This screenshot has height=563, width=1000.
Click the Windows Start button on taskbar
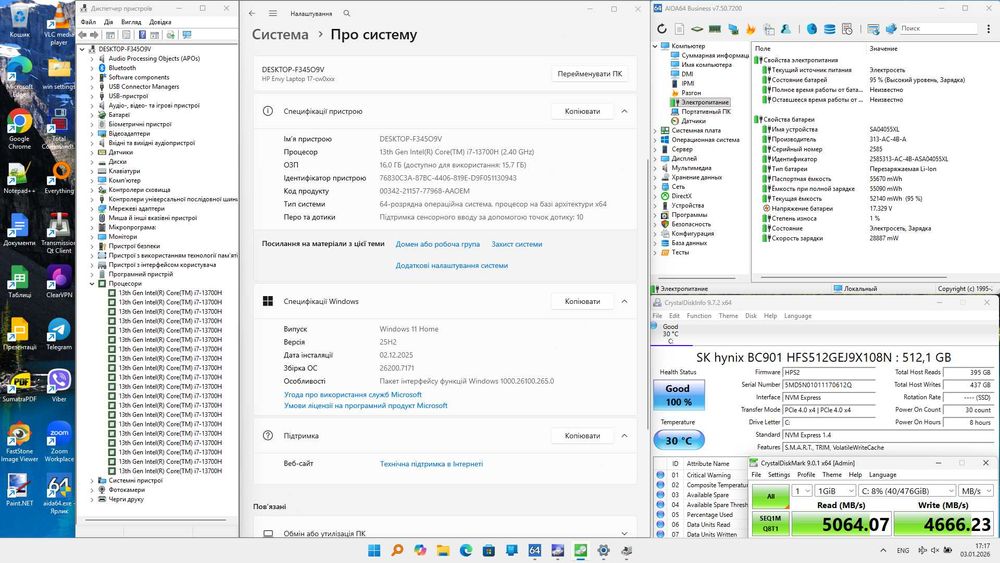click(374, 550)
